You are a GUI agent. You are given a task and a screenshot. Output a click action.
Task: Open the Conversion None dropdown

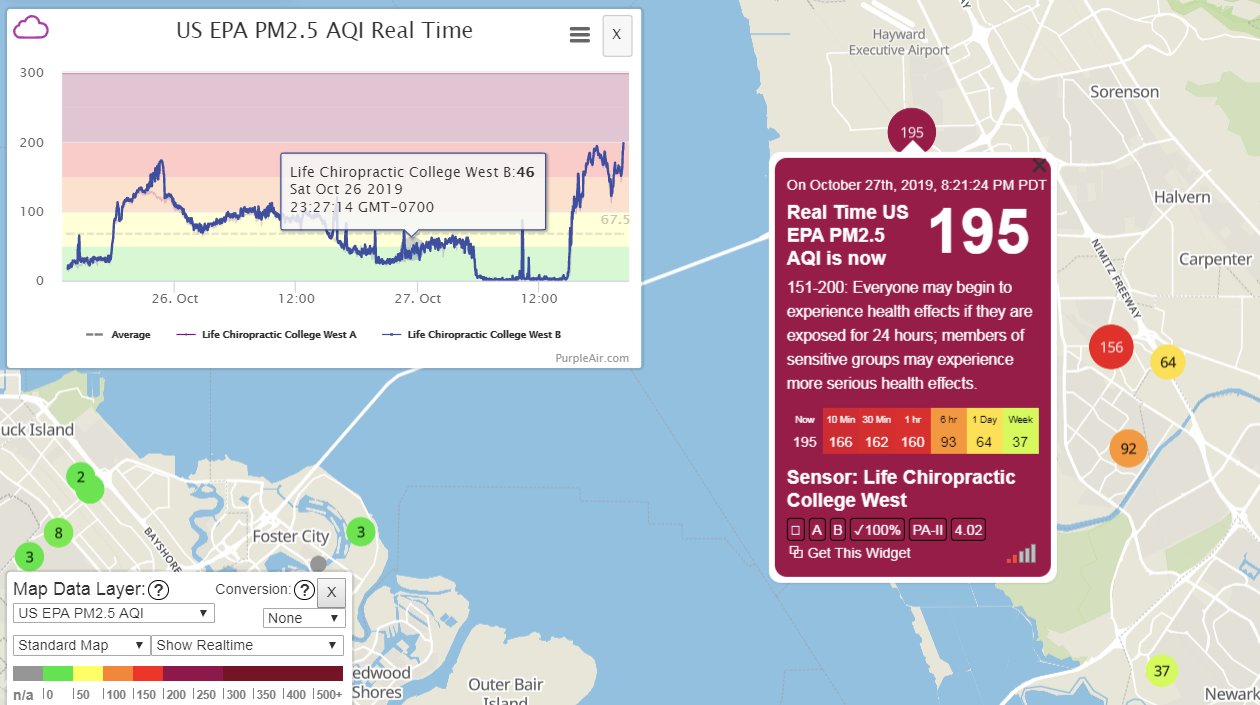(x=304, y=618)
